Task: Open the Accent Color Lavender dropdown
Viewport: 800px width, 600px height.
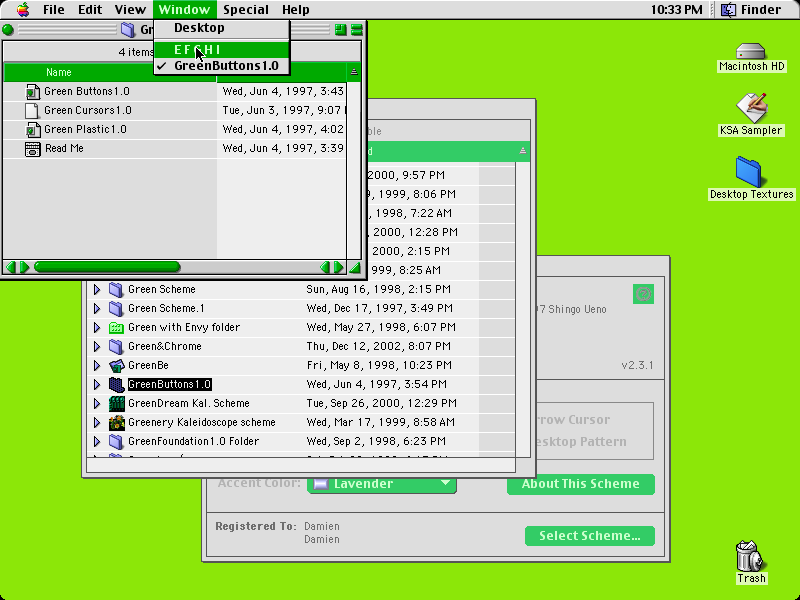Action: 382,484
